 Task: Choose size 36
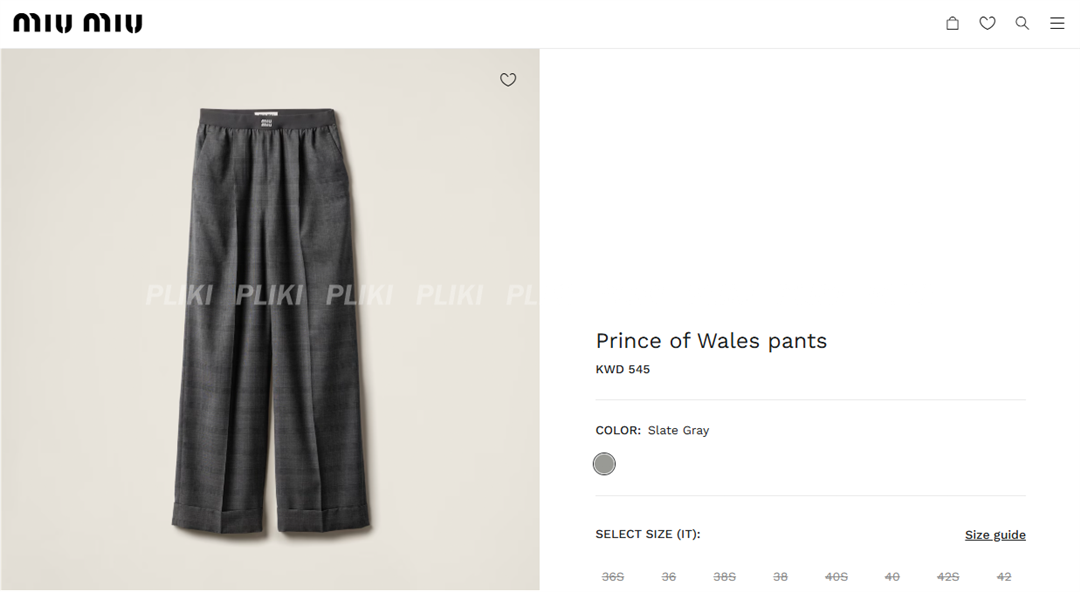[669, 577]
